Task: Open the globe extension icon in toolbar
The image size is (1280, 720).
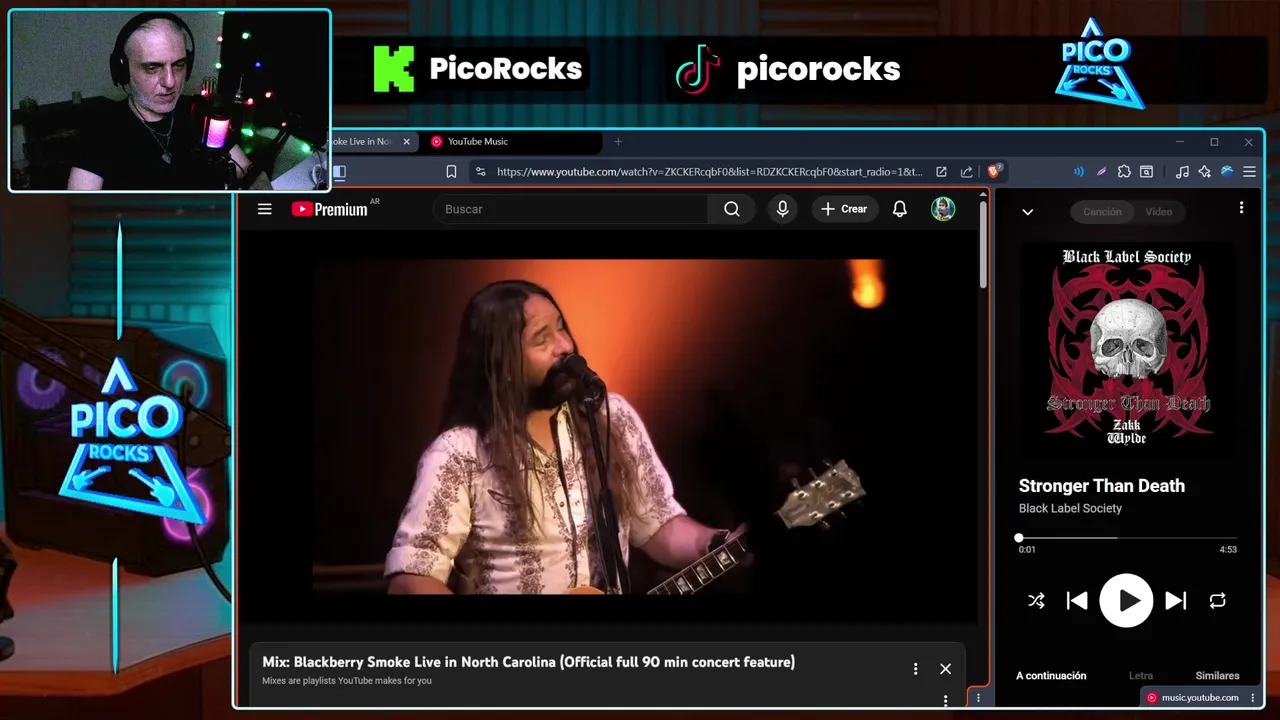Action: (x=1227, y=172)
